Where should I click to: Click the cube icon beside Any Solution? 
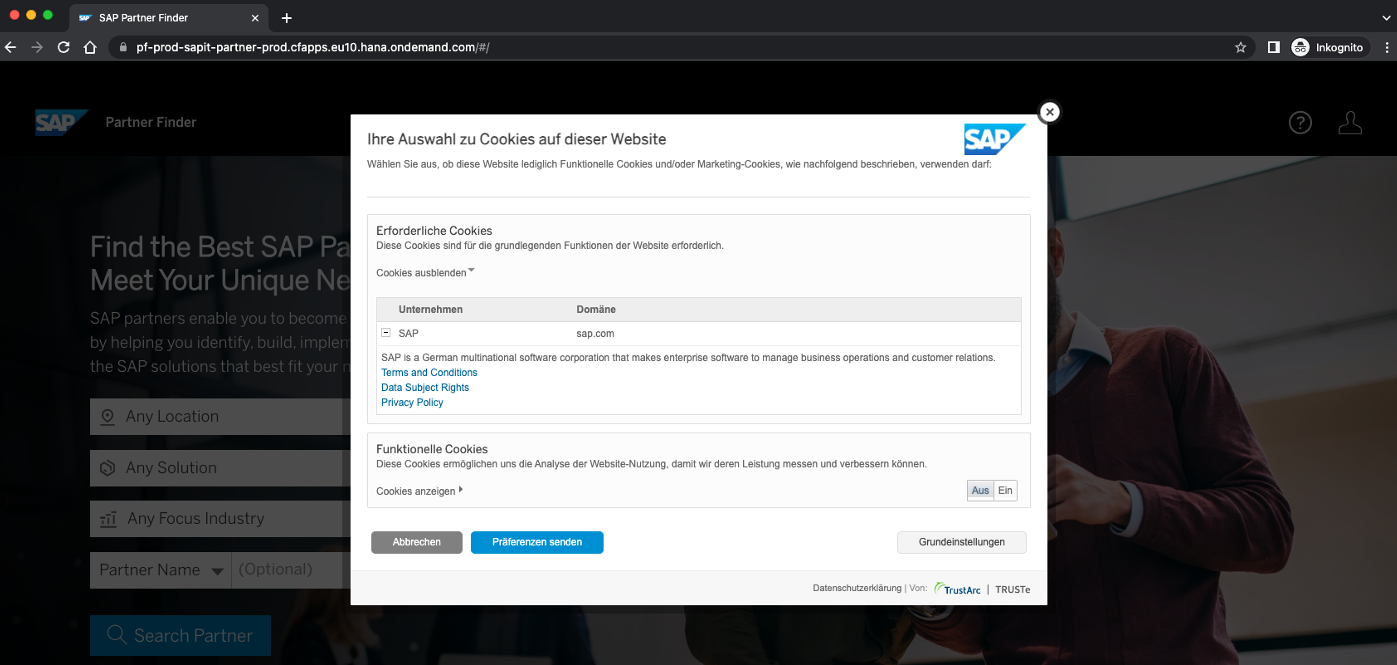[x=108, y=468]
